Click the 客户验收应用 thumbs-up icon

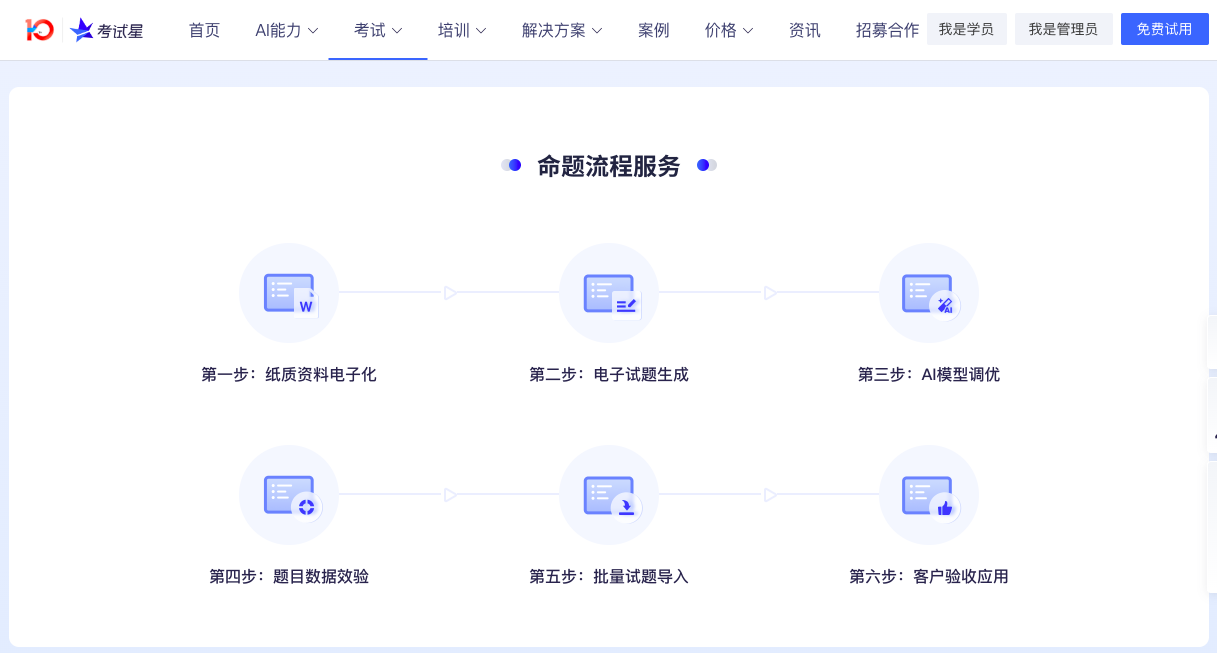click(928, 494)
